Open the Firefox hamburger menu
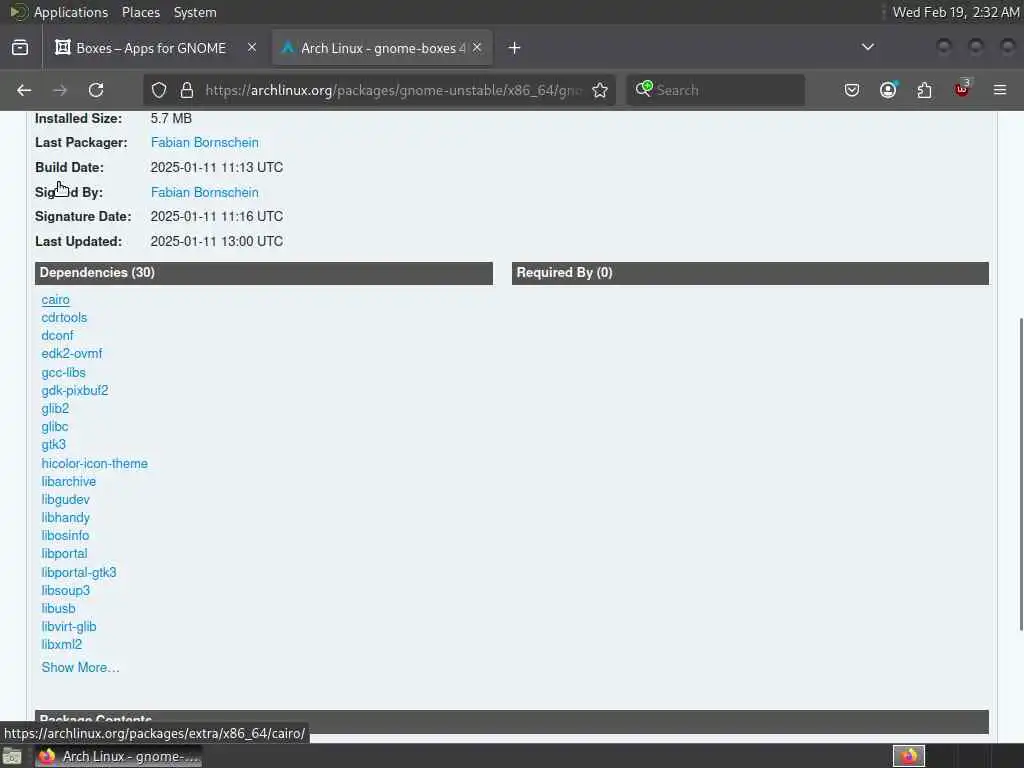This screenshot has height=768, width=1024. (1000, 90)
